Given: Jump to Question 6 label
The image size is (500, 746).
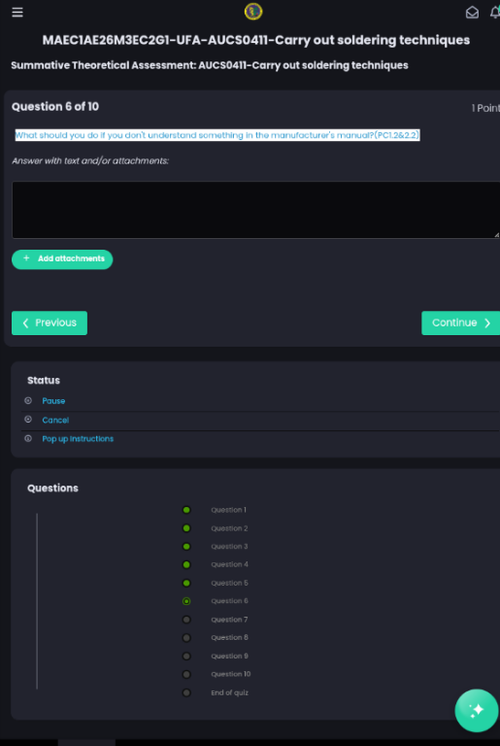Looking at the screenshot, I should pyautogui.click(x=230, y=601).
